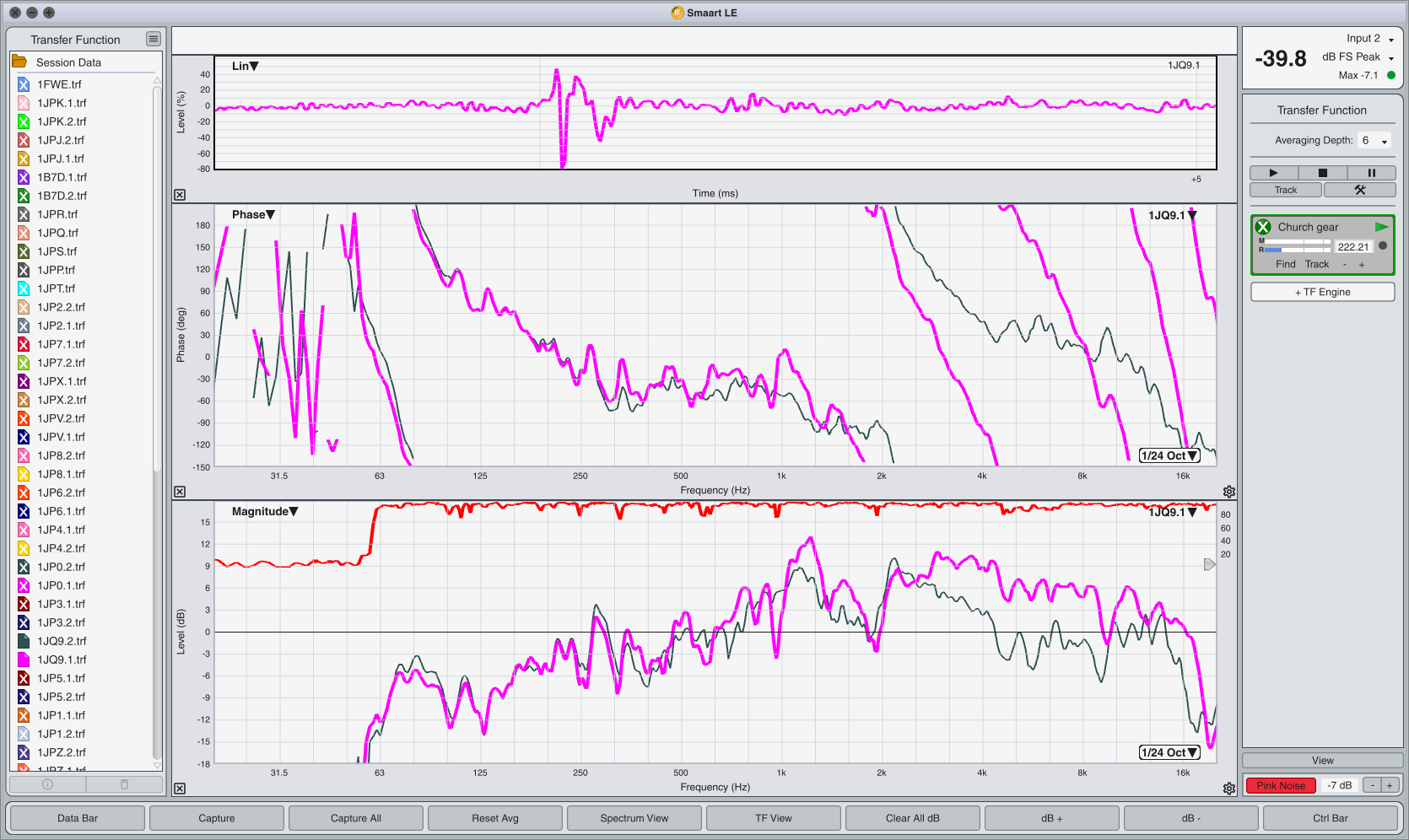Click the trace list scrollbar down arrow
Screen dimensions: 1409x840
pyautogui.click(x=157, y=765)
